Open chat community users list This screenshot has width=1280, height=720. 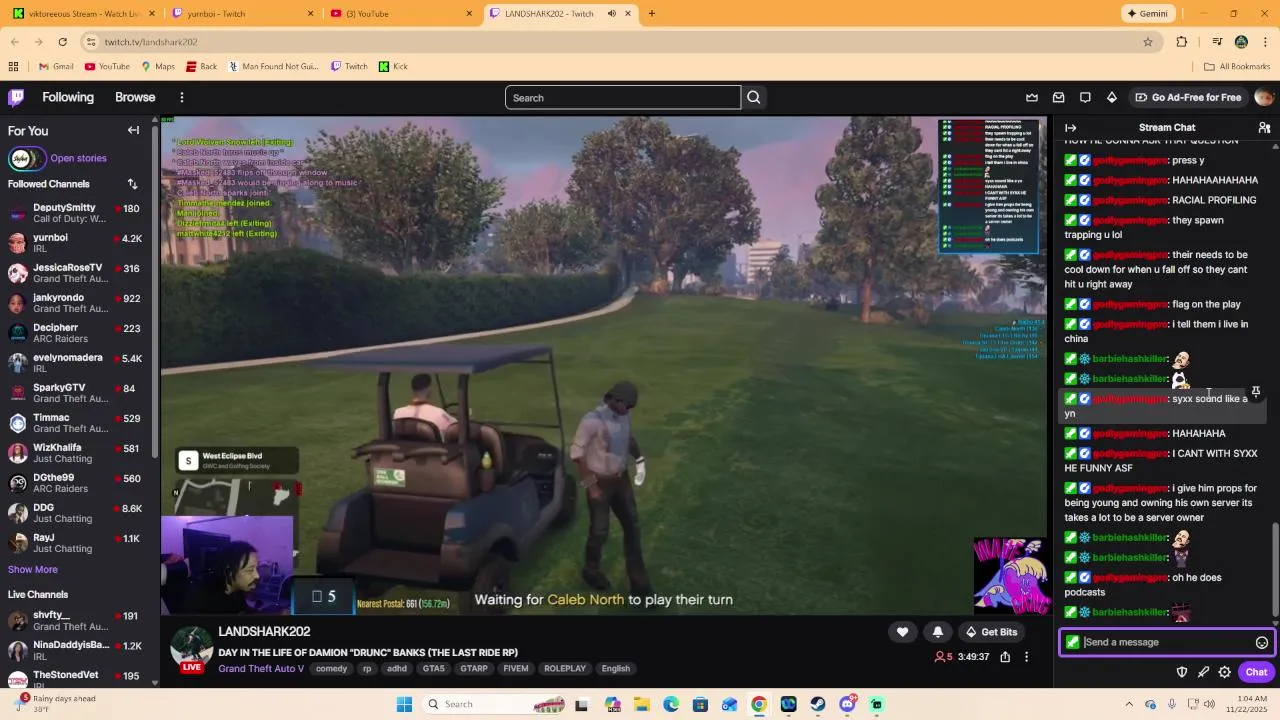tap(1264, 128)
